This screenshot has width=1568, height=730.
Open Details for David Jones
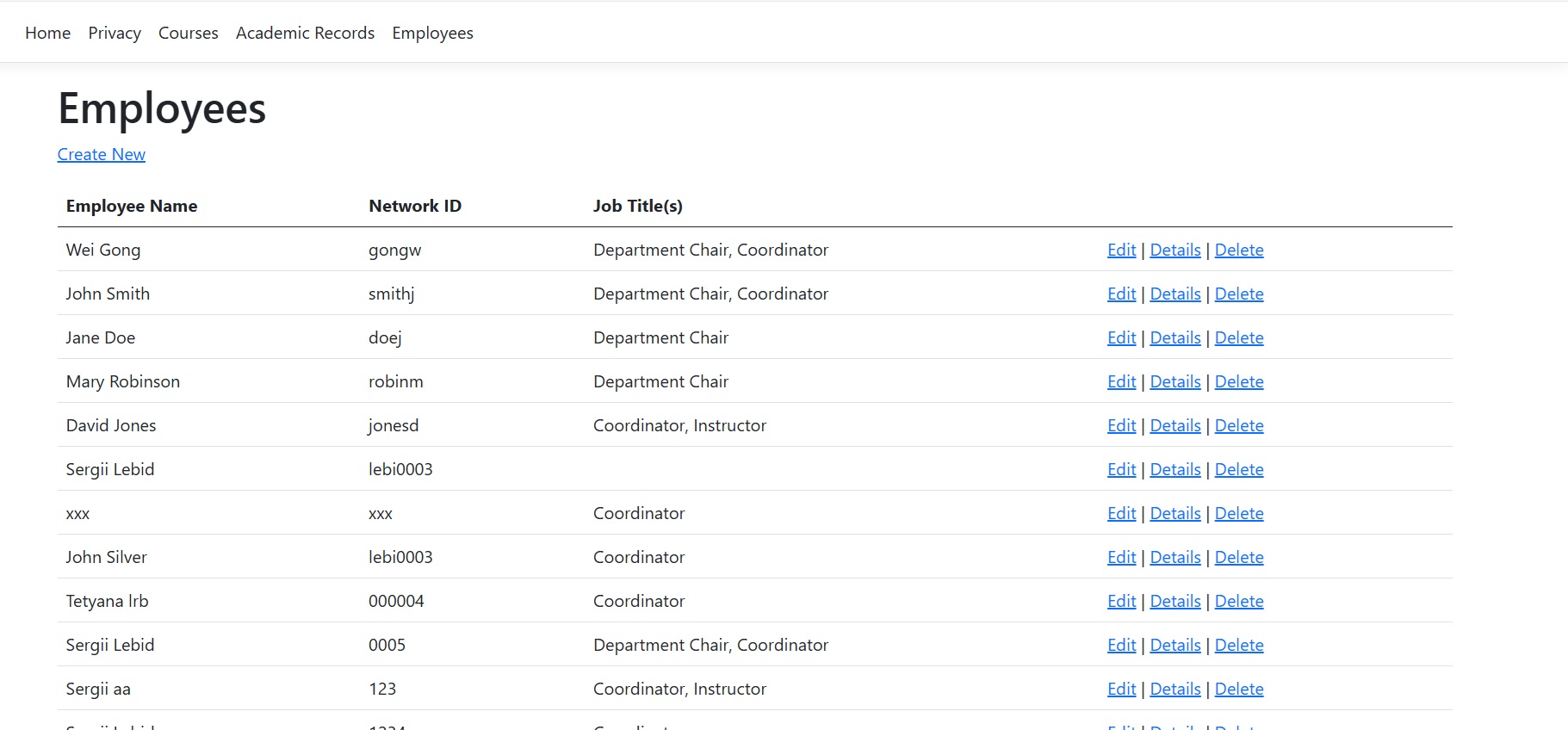(x=1174, y=425)
